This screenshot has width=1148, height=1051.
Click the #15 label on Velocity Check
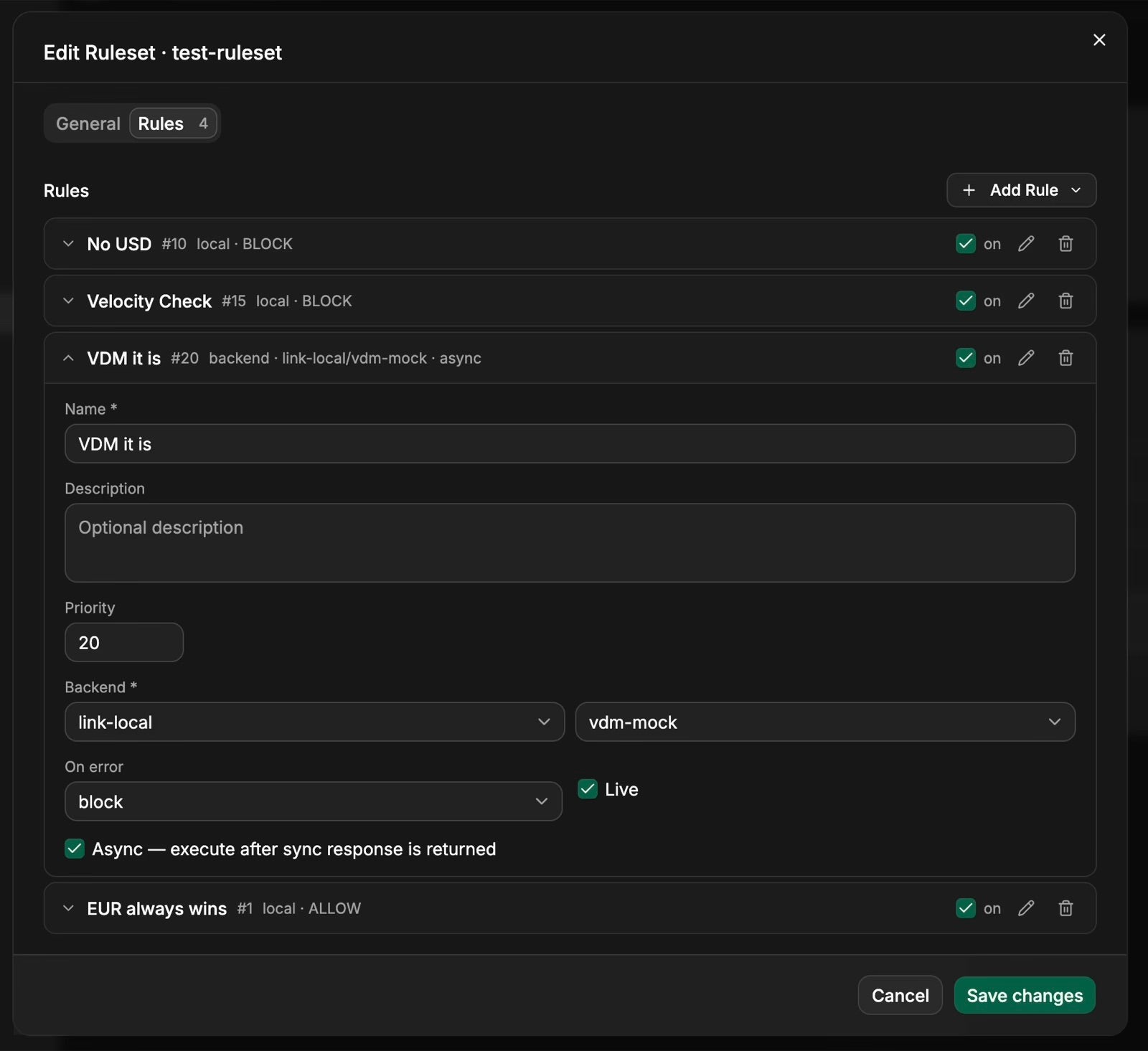(x=234, y=301)
